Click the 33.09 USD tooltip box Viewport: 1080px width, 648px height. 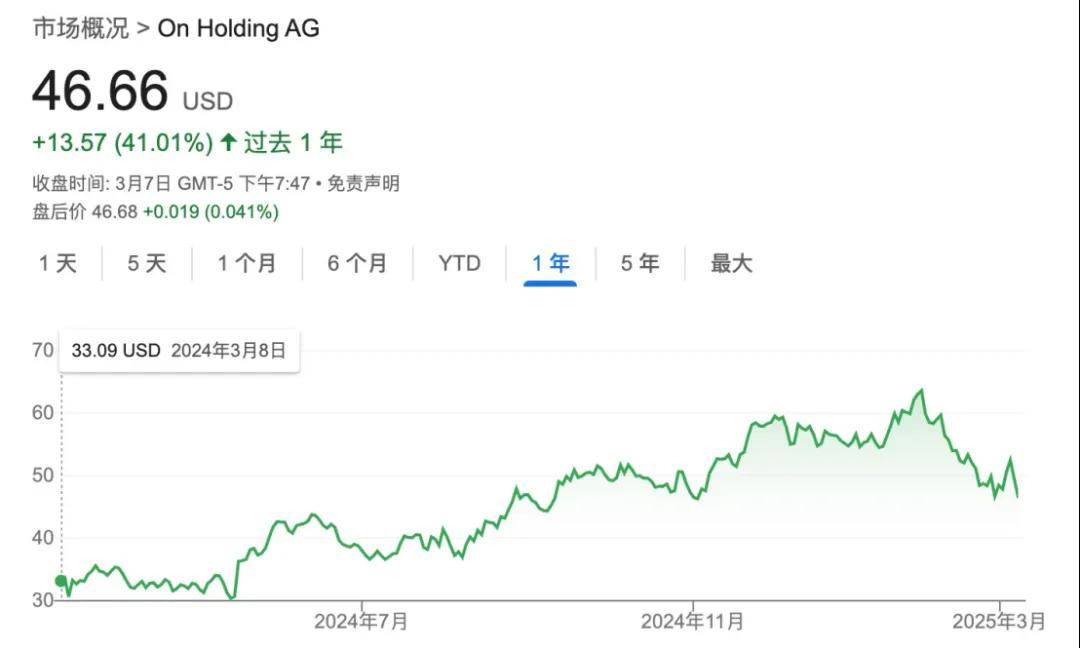coord(179,351)
